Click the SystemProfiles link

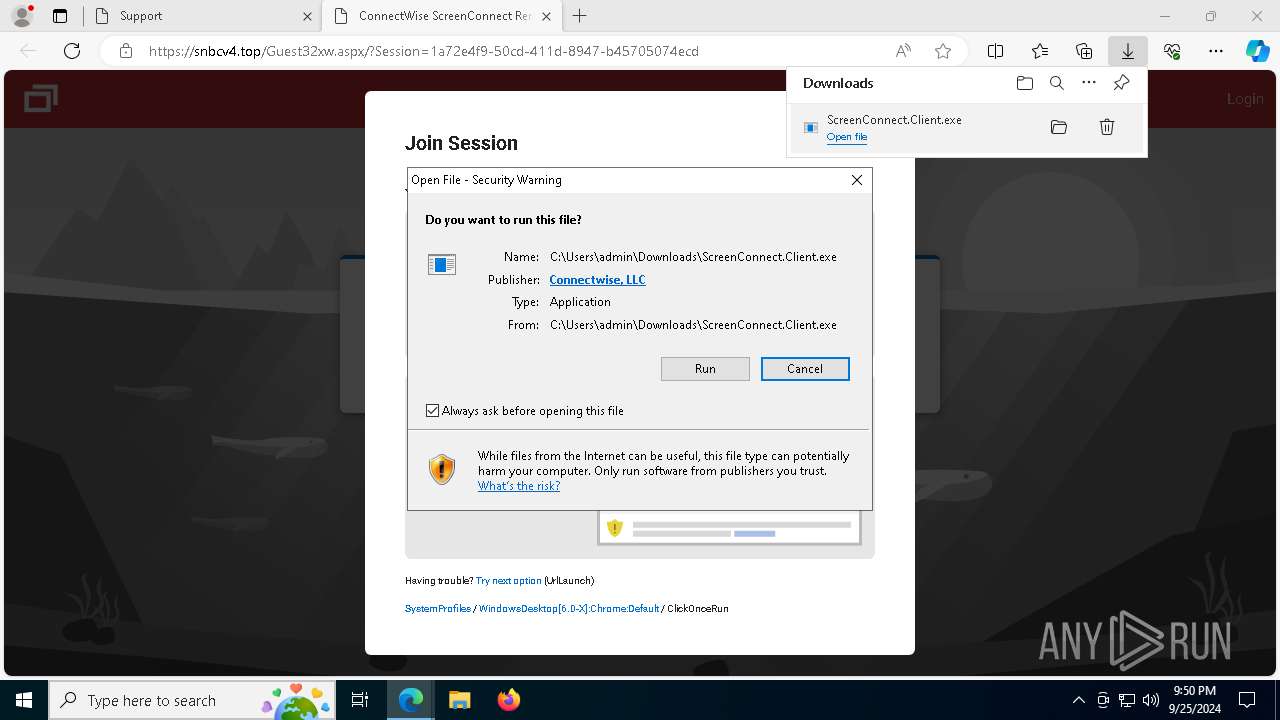pos(438,609)
